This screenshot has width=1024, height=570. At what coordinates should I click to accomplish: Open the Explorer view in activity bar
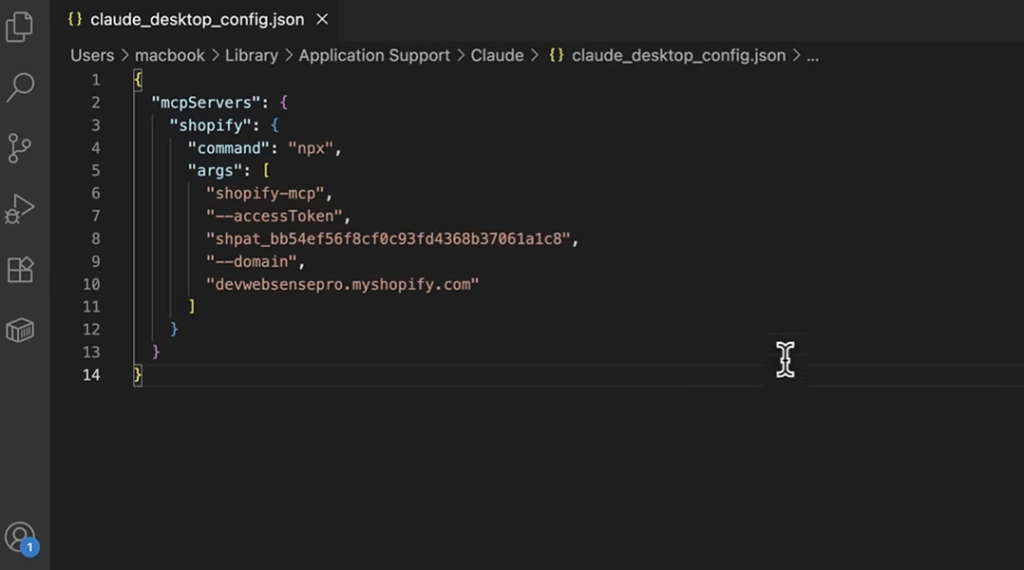tap(20, 27)
